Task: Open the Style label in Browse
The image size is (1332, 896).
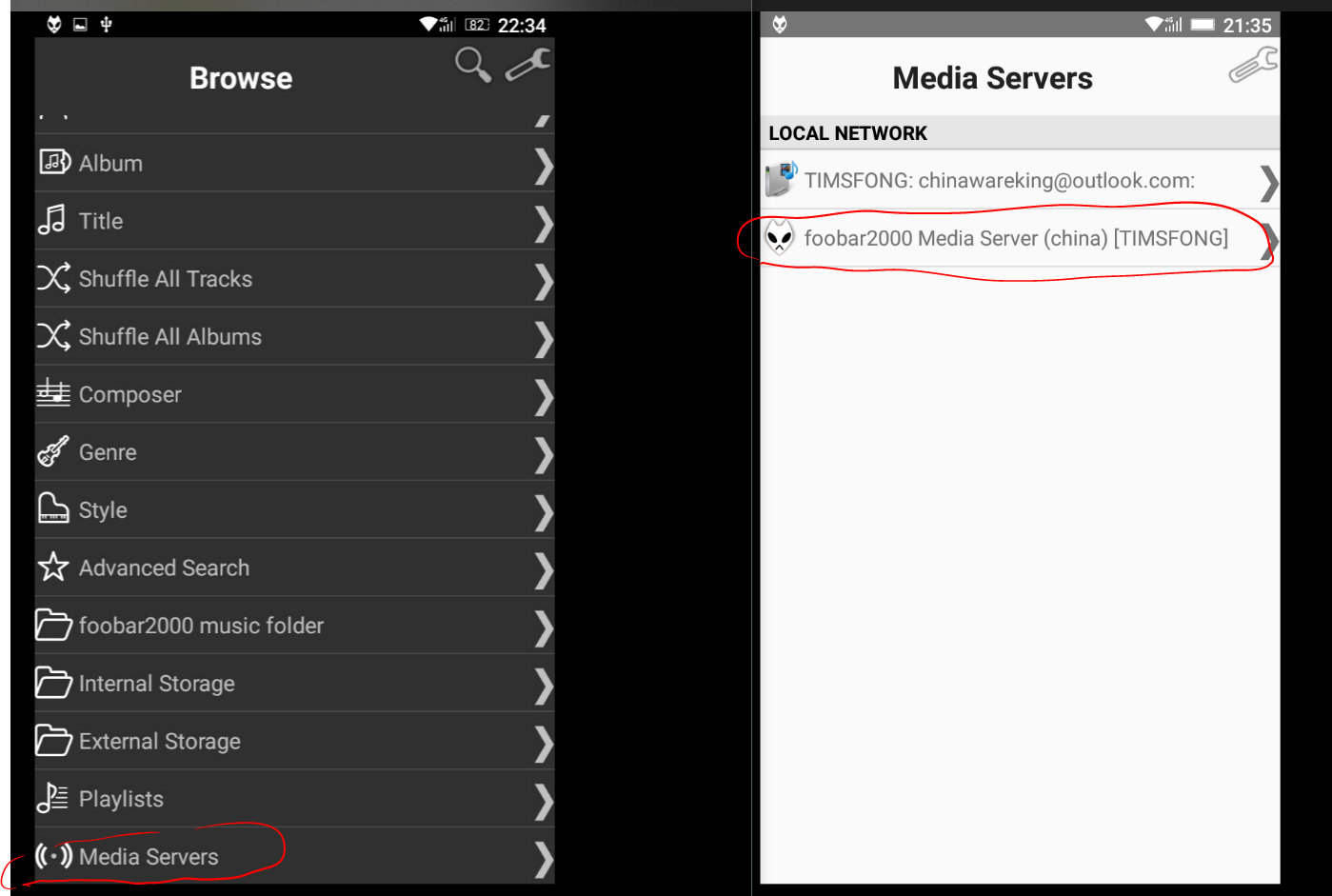Action: pyautogui.click(x=103, y=510)
